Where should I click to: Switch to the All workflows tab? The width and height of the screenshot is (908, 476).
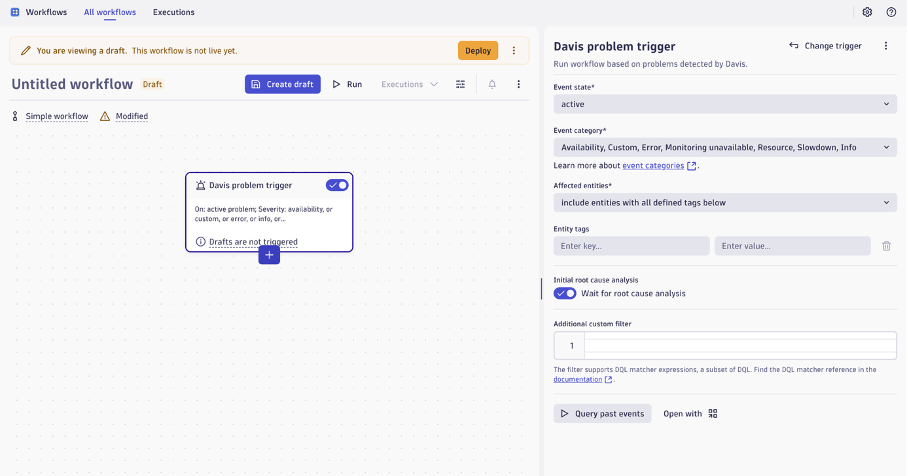110,12
